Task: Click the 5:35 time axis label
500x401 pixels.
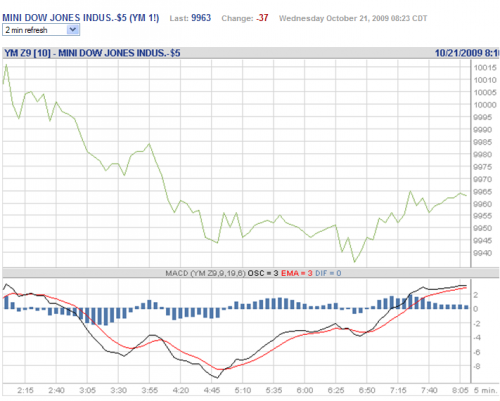Action: 274,390
